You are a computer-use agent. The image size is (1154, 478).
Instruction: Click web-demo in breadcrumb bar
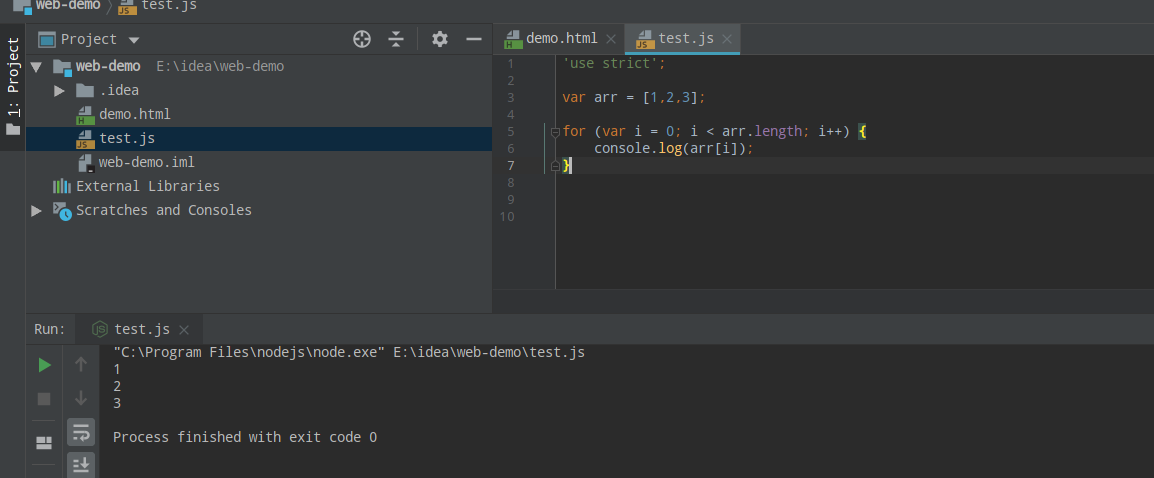(x=68, y=5)
